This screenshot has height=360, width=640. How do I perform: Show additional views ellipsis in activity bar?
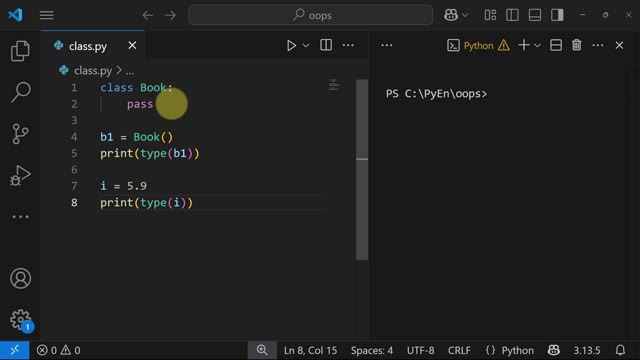point(20,217)
